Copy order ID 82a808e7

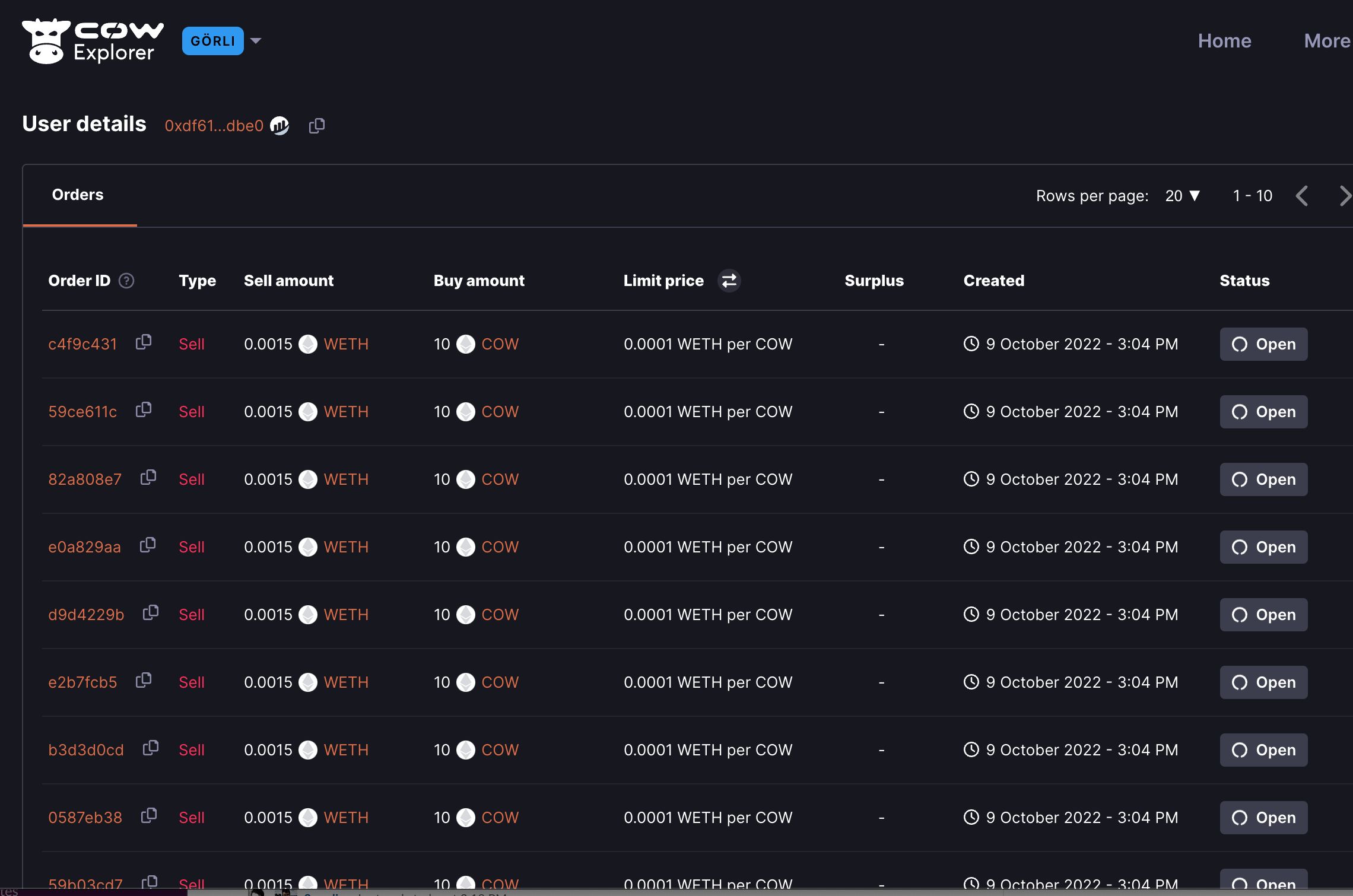[148, 478]
